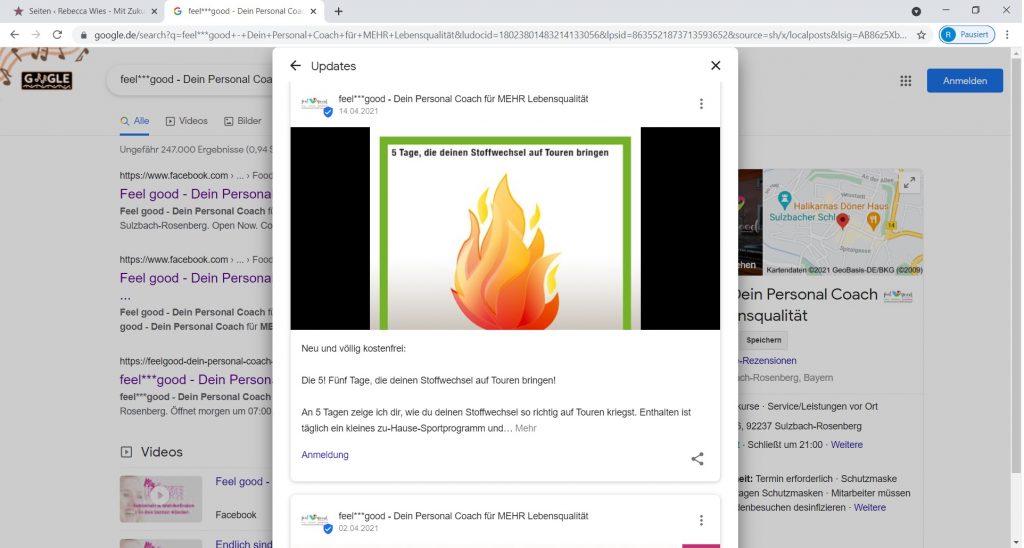Viewport: 1024px width, 548px height.
Task: Open Google apps grid icon
Action: [x=905, y=81]
